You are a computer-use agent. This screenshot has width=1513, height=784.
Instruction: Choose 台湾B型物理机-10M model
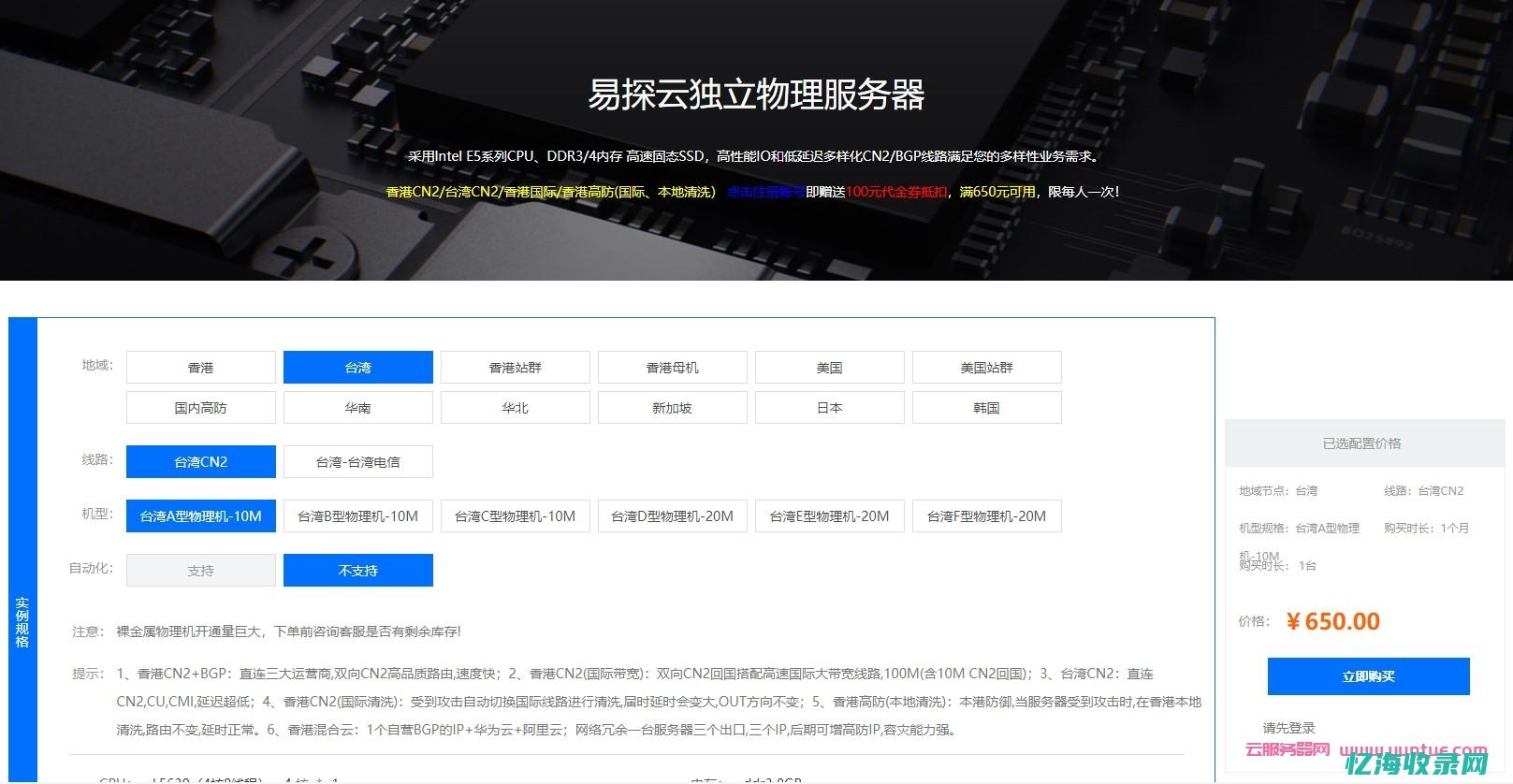tap(358, 516)
